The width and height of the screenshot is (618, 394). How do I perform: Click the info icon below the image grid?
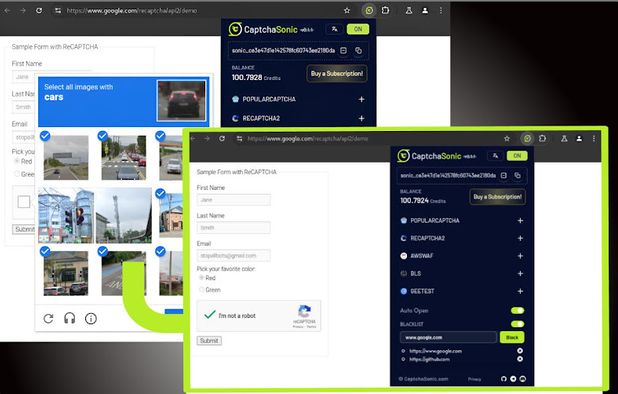(91, 318)
